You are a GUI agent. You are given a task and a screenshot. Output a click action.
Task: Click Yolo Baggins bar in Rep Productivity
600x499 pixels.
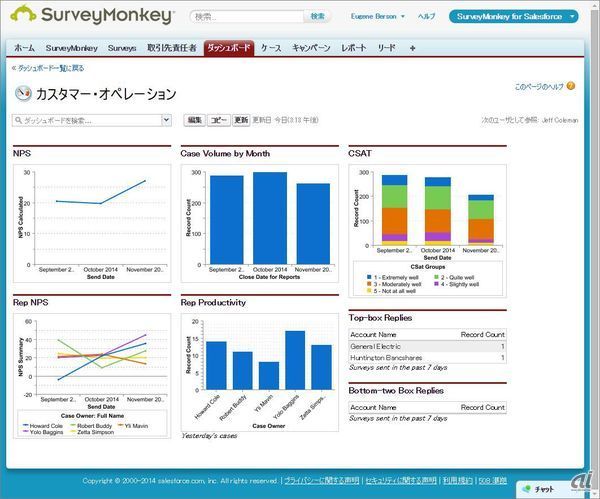click(295, 360)
